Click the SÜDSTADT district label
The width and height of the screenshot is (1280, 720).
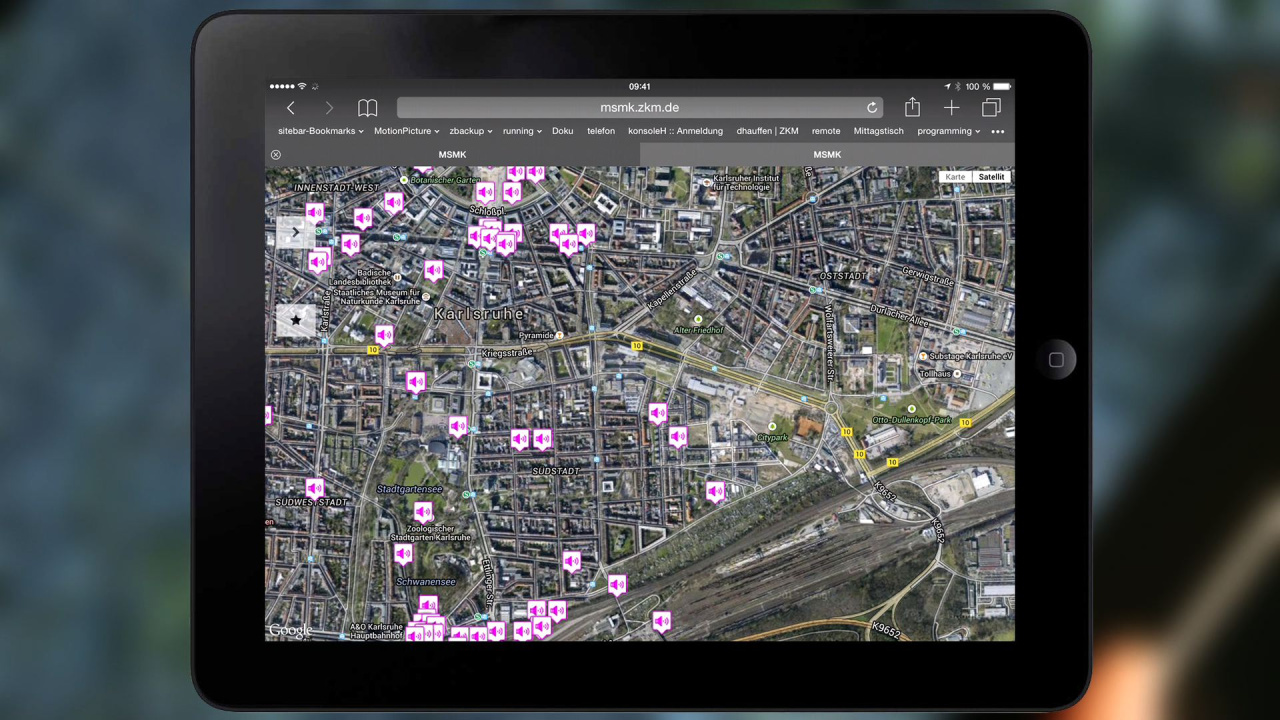click(555, 471)
